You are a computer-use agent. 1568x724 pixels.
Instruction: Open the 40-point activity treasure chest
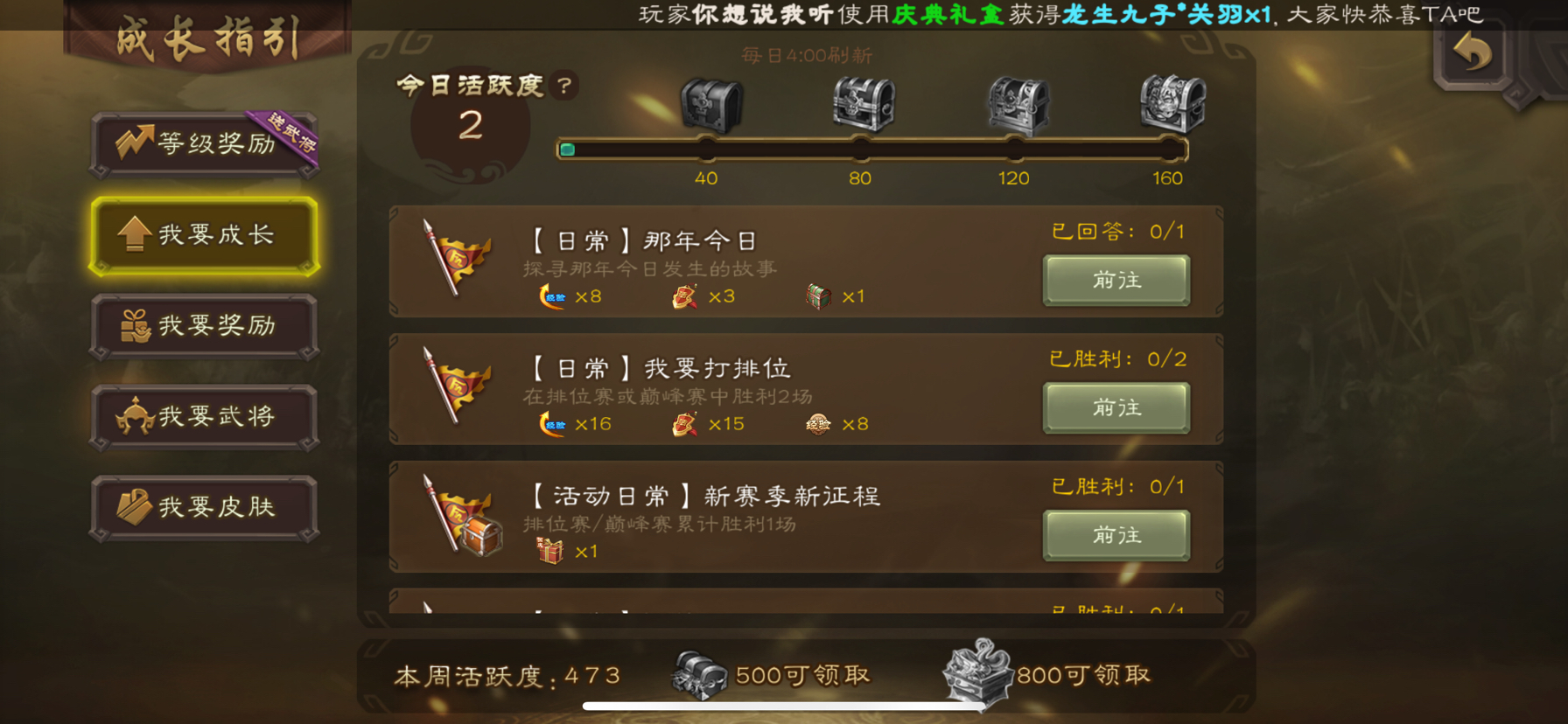pyautogui.click(x=711, y=105)
